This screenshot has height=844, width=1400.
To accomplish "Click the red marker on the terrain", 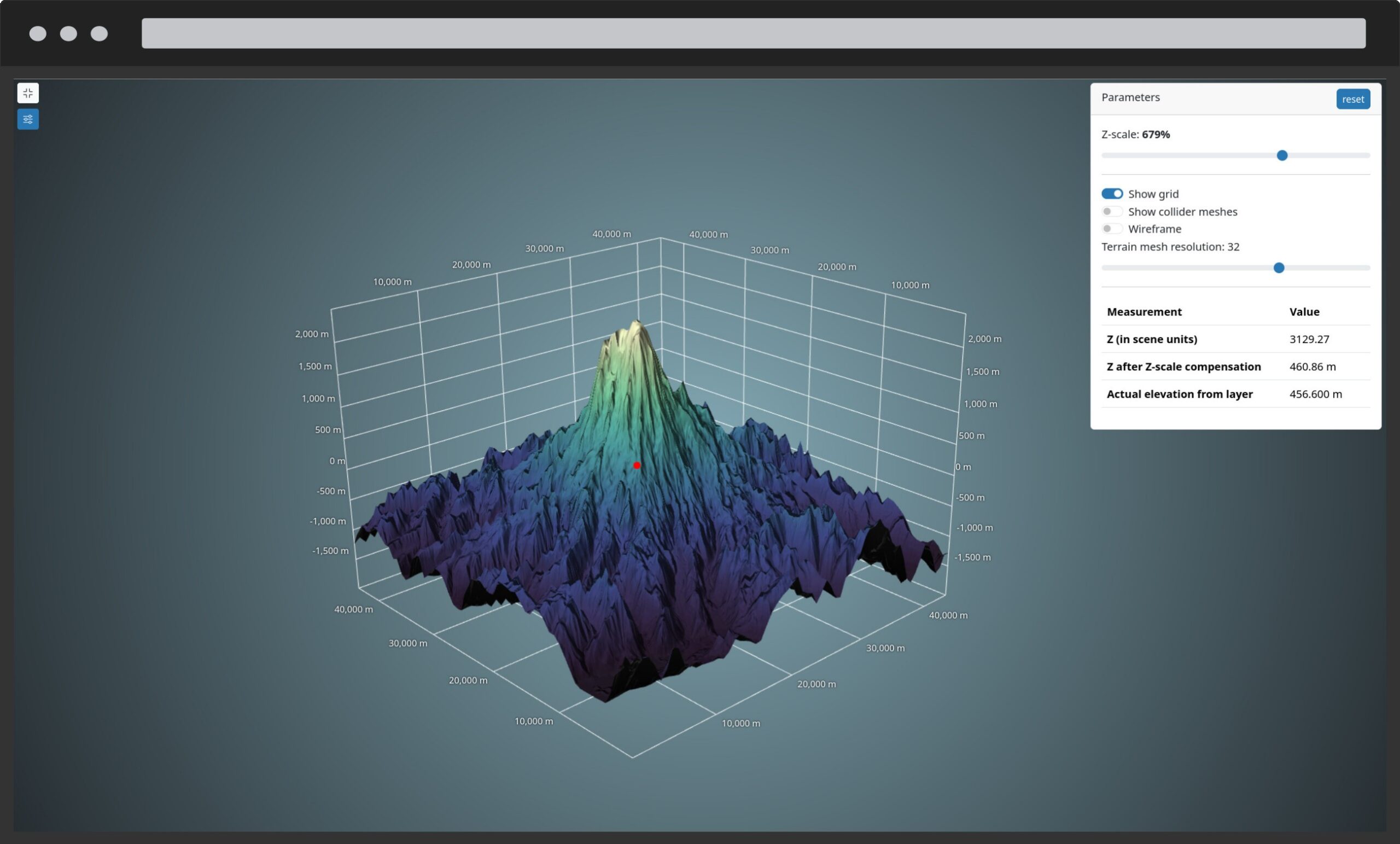I will coord(637,465).
